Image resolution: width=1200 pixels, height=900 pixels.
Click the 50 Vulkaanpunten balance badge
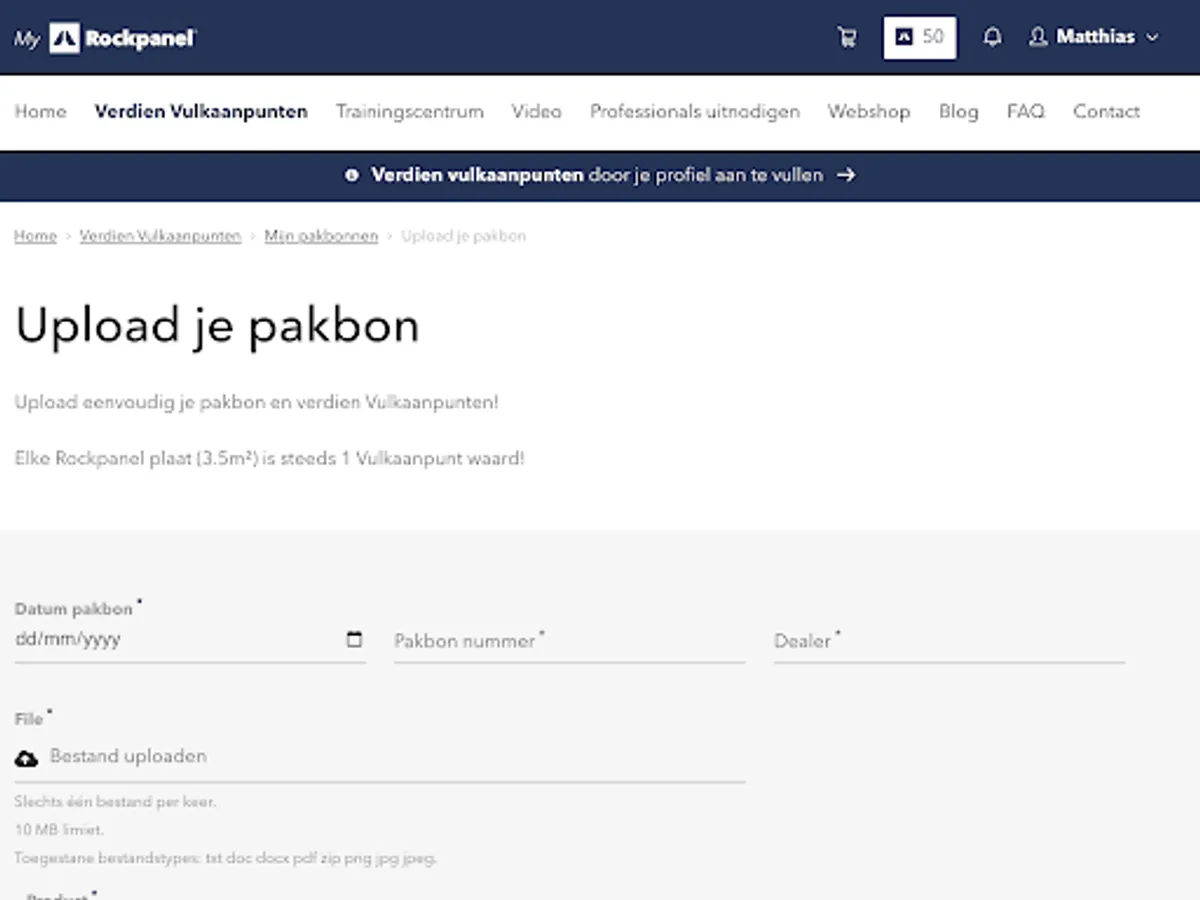click(919, 37)
